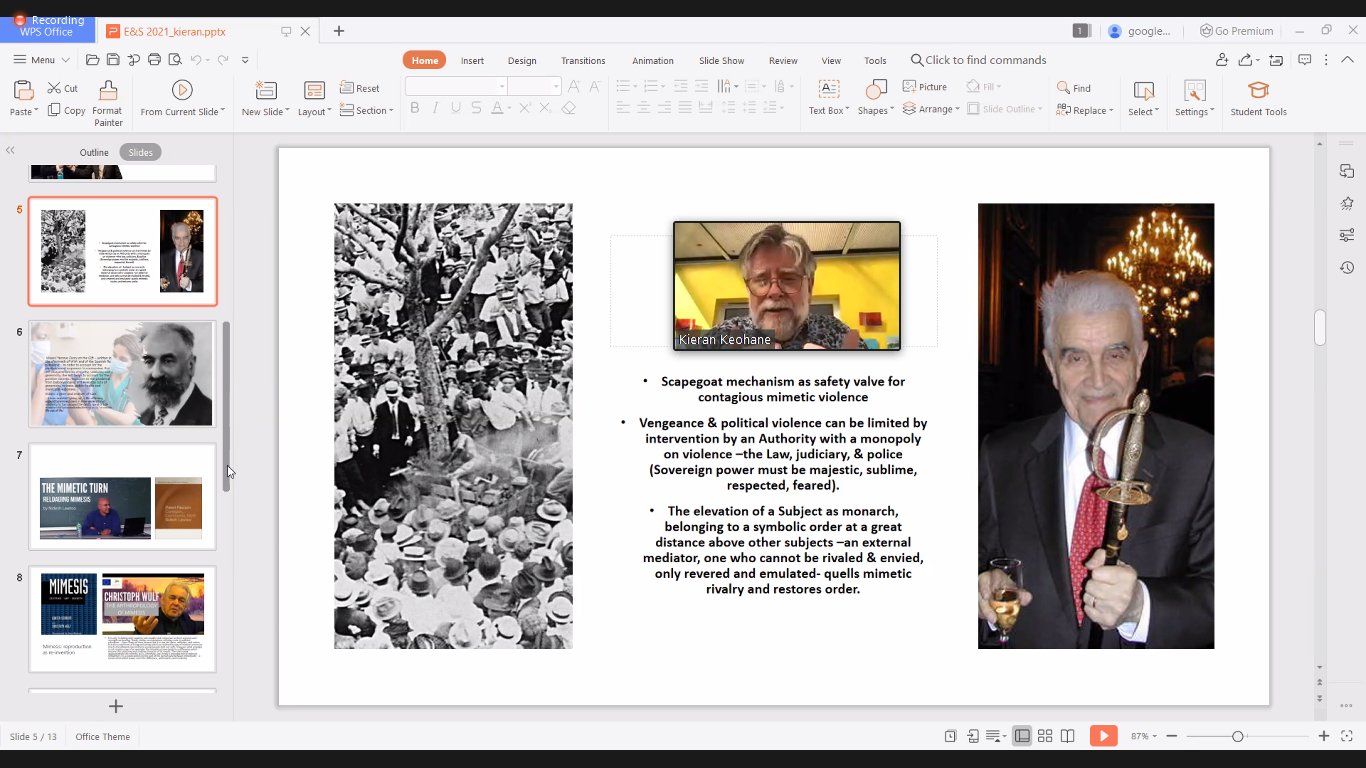The image size is (1366, 768).
Task: Open the font name combo box
Action: pos(456,87)
